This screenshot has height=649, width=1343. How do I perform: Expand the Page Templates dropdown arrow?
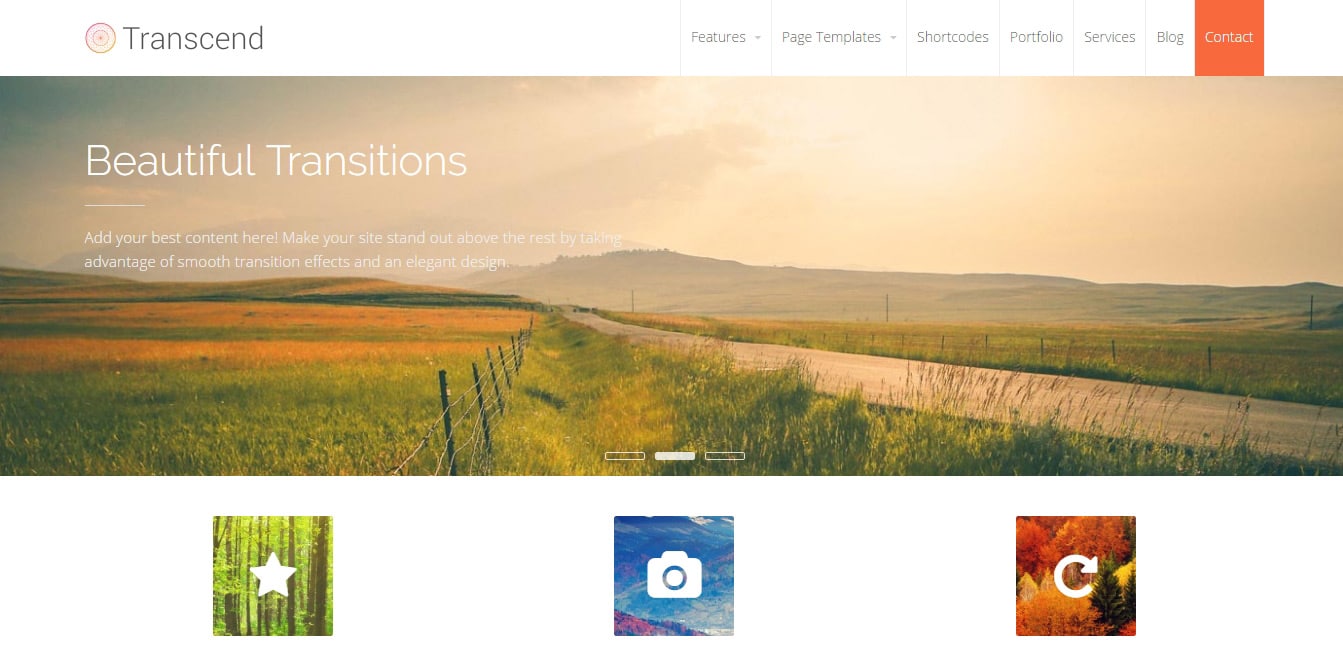point(893,38)
